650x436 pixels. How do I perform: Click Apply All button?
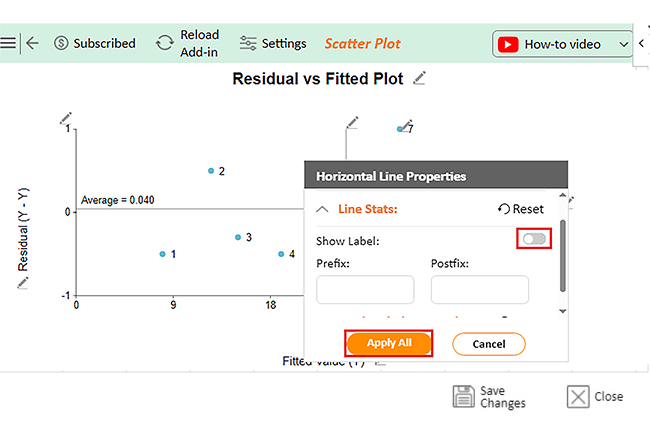coord(389,343)
